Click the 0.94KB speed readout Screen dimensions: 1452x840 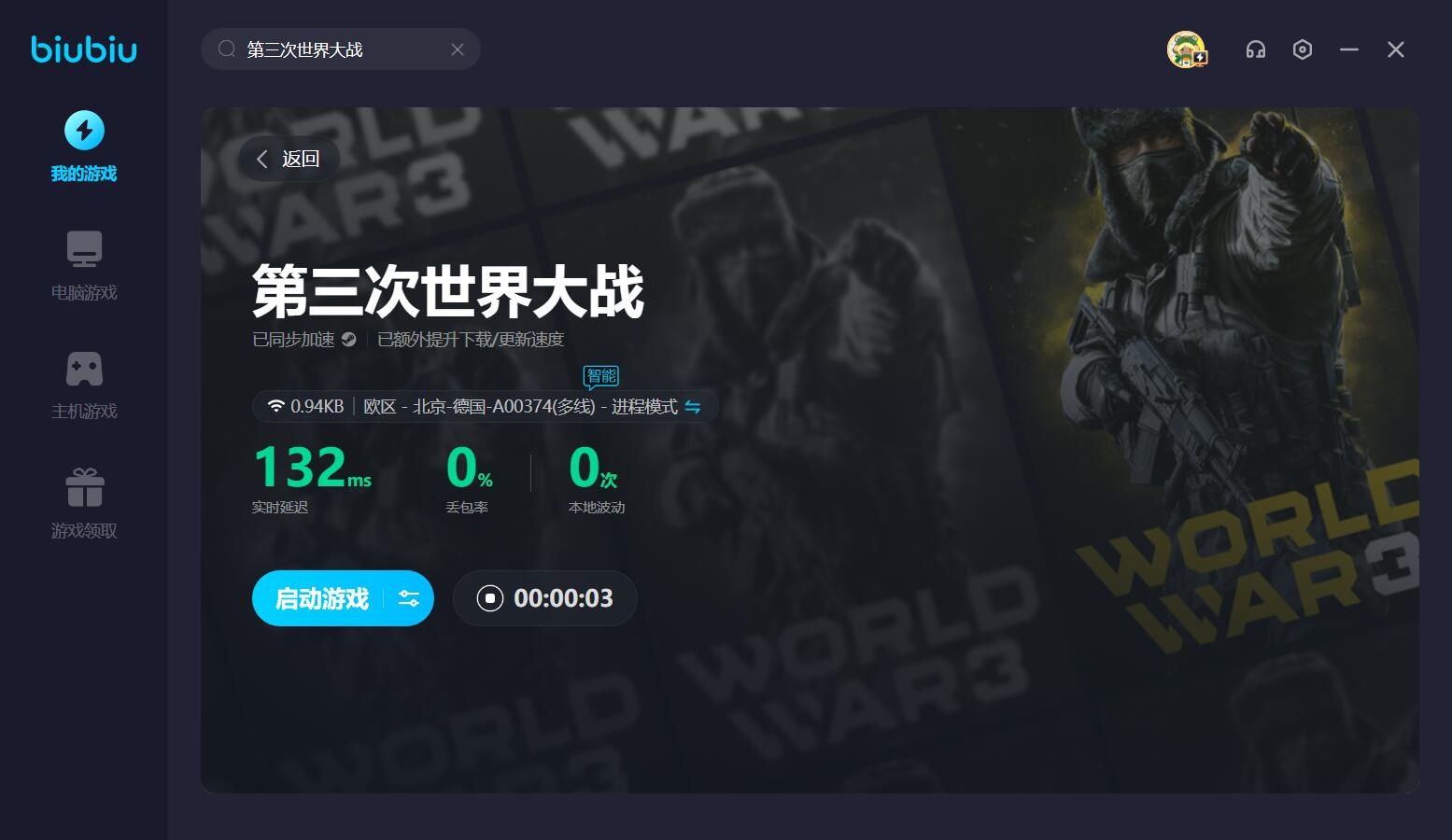point(317,407)
